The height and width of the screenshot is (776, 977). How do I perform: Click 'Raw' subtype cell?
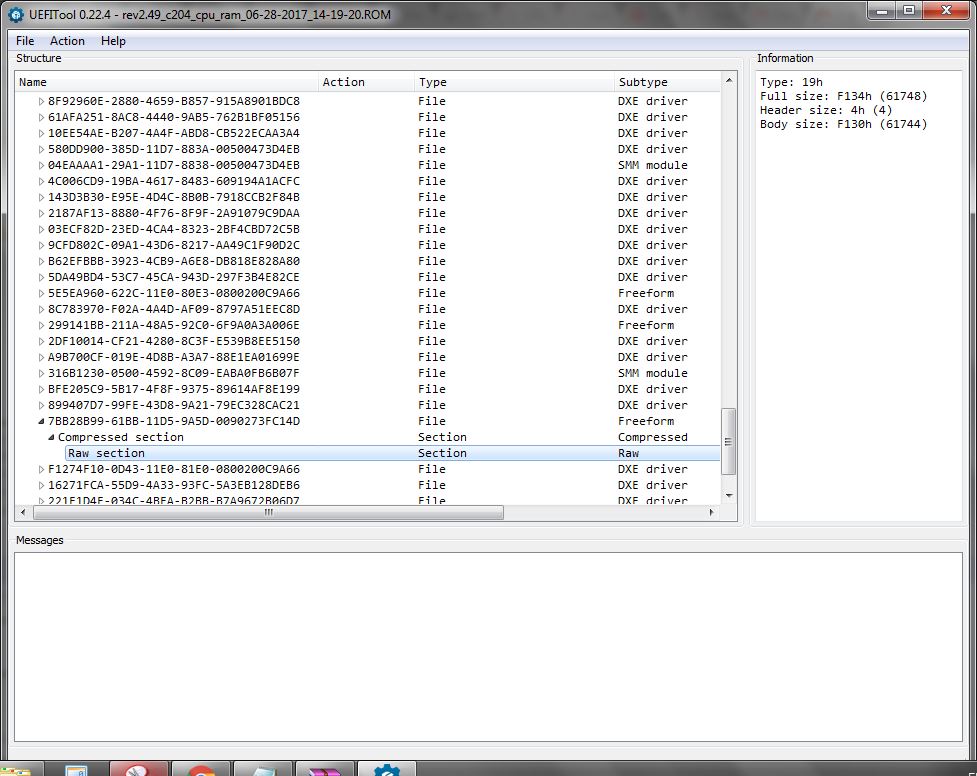click(x=628, y=453)
